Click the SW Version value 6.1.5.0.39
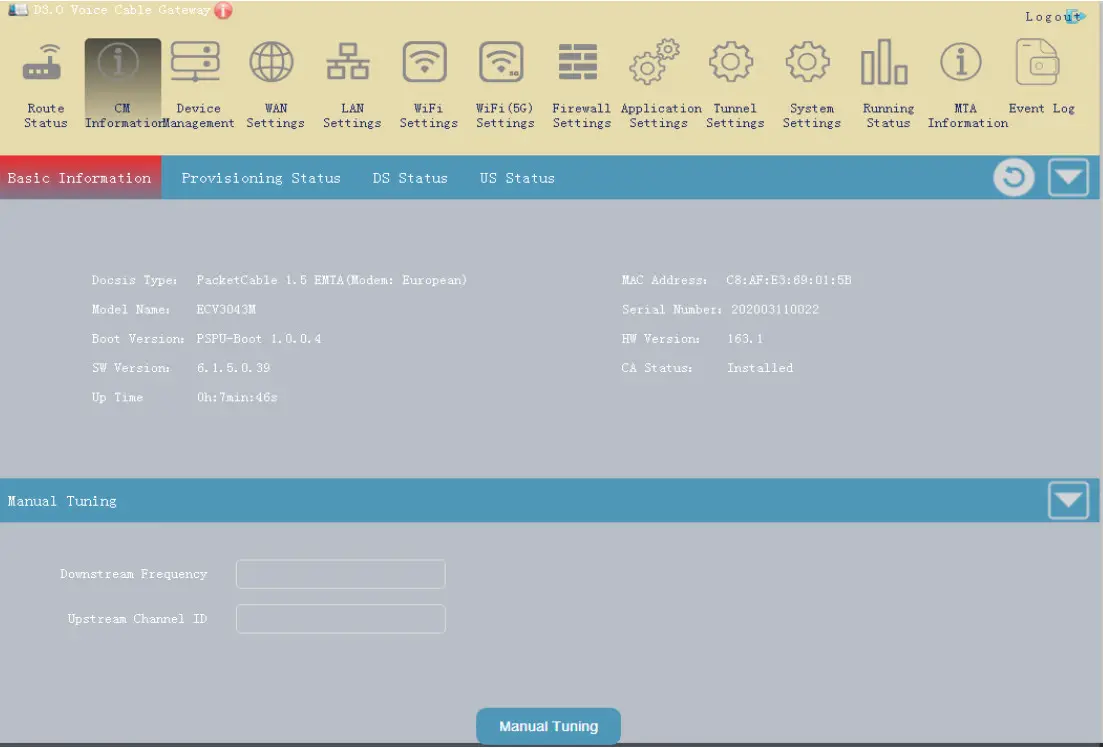This screenshot has height=748, width=1103. [x=233, y=368]
